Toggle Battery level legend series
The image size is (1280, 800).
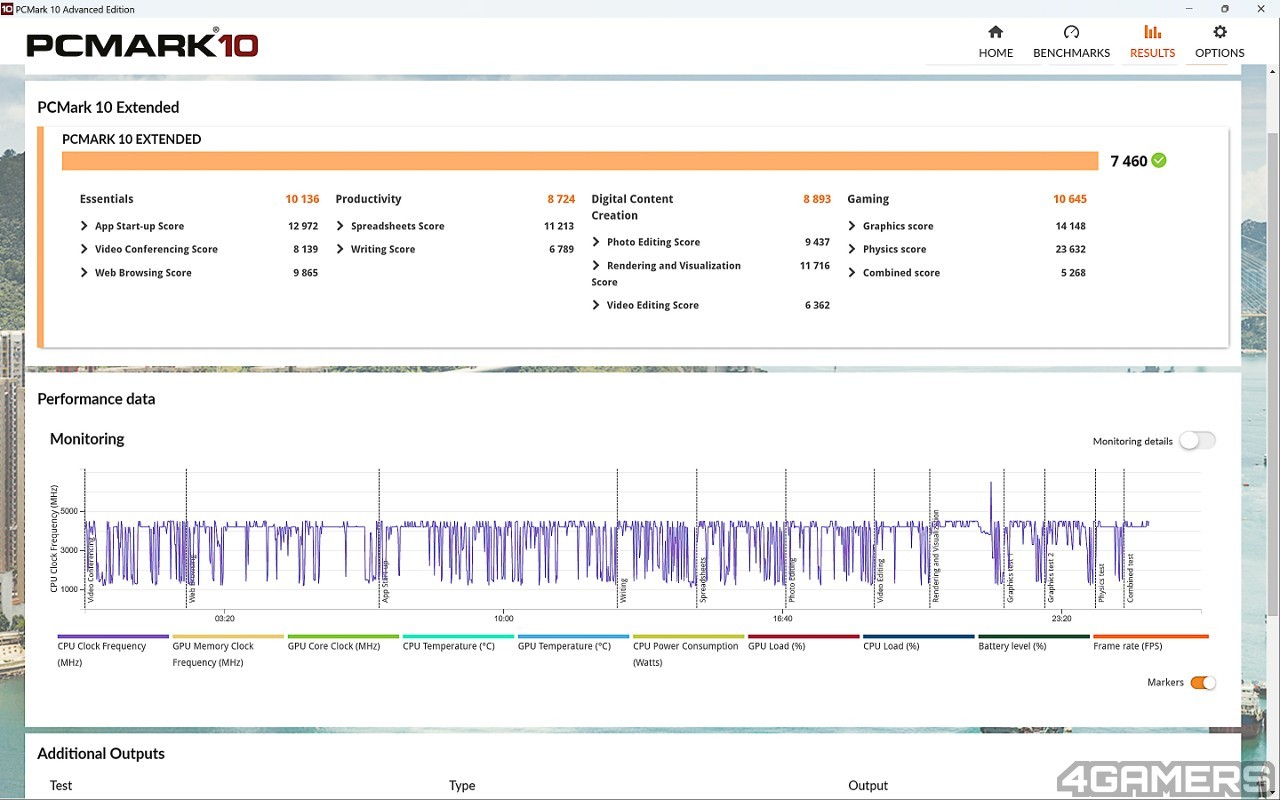[x=1033, y=645]
